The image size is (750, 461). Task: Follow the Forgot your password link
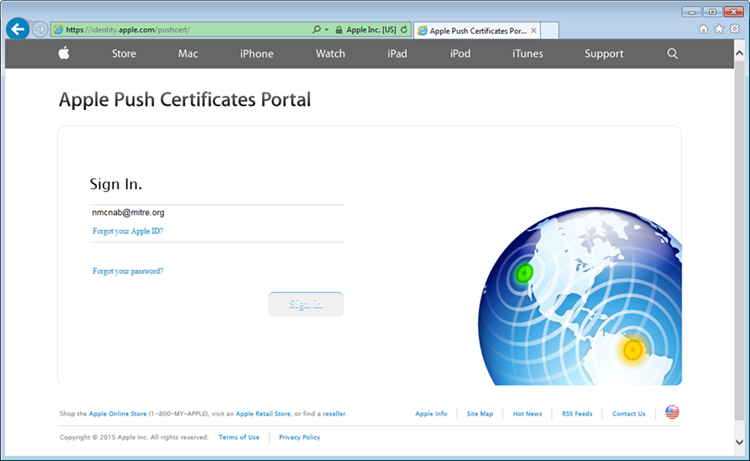point(128,271)
